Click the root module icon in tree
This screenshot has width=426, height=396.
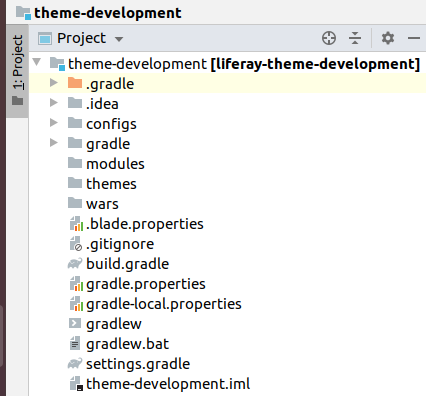(x=57, y=63)
